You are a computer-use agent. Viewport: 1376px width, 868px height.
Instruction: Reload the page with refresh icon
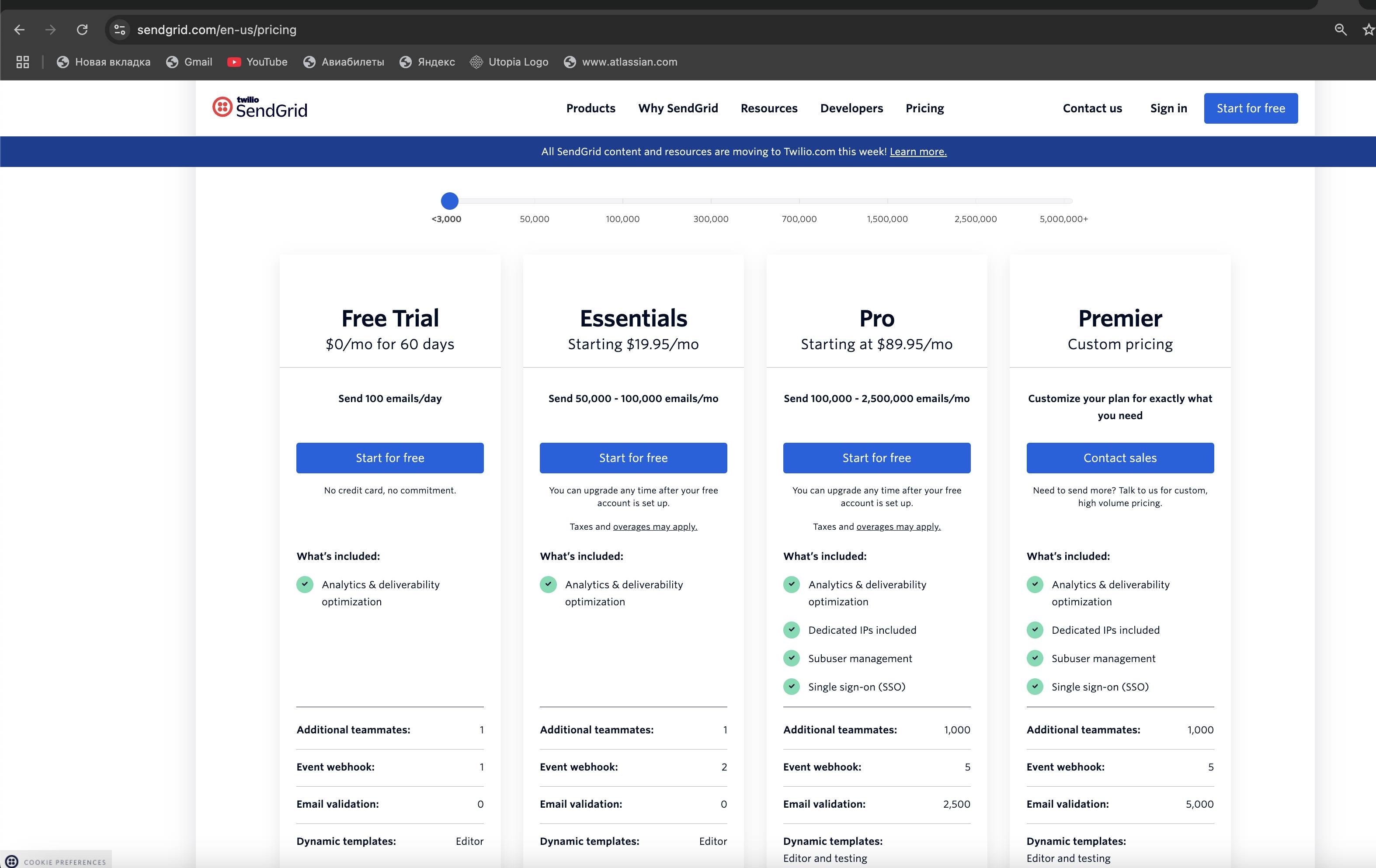tap(82, 30)
